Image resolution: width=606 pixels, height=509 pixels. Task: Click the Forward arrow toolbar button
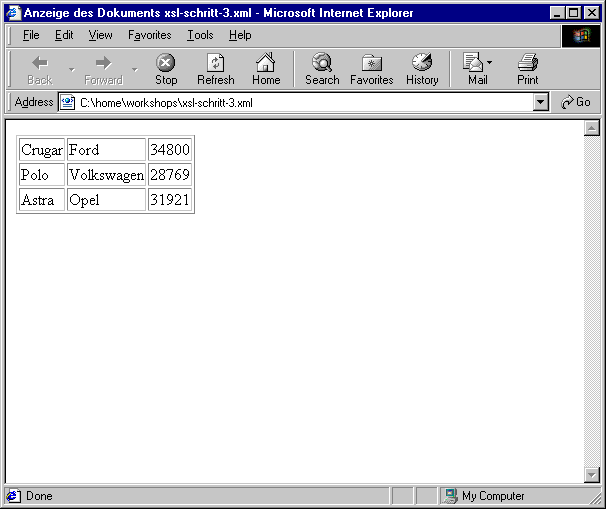tap(103, 69)
